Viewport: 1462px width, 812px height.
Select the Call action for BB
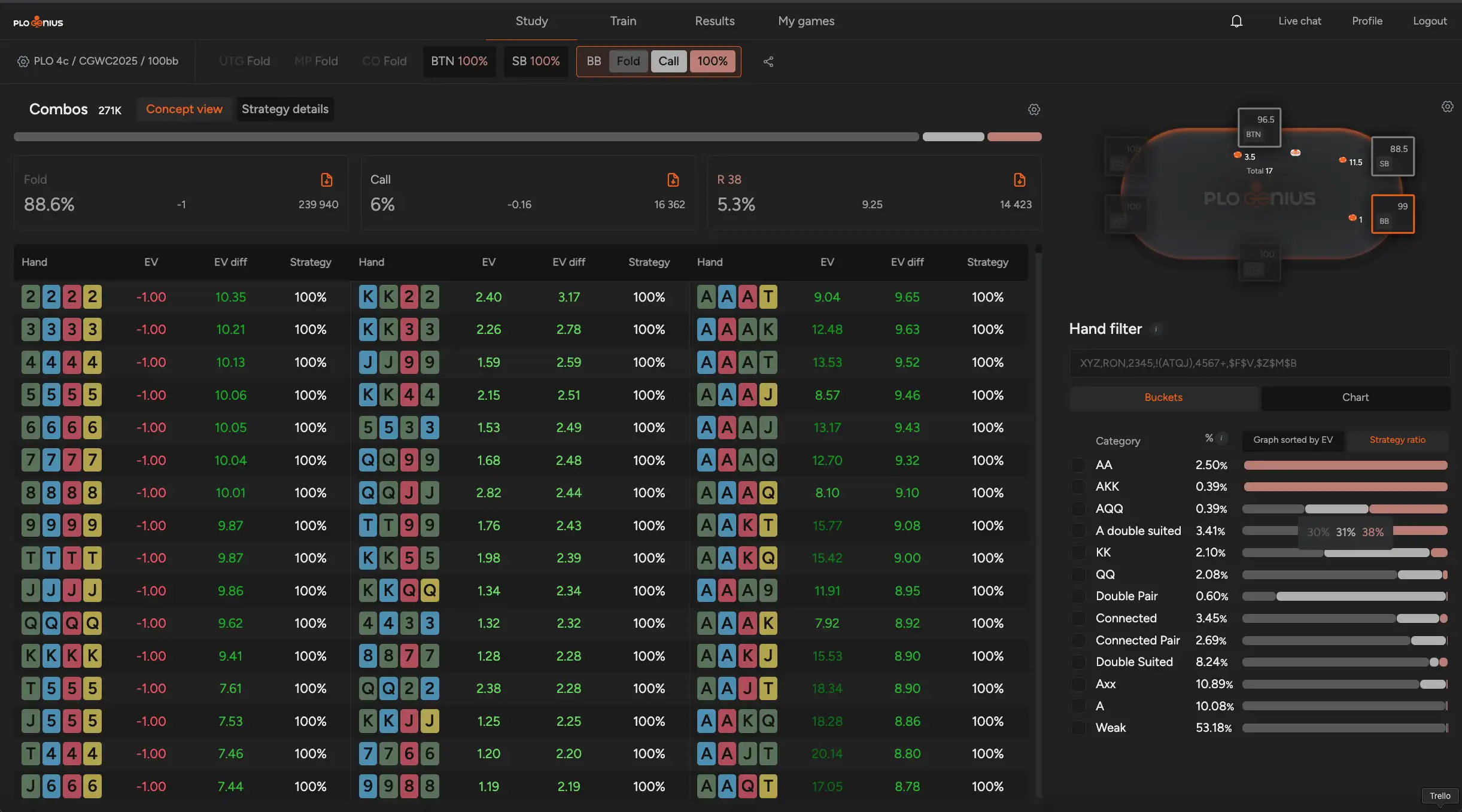[668, 61]
